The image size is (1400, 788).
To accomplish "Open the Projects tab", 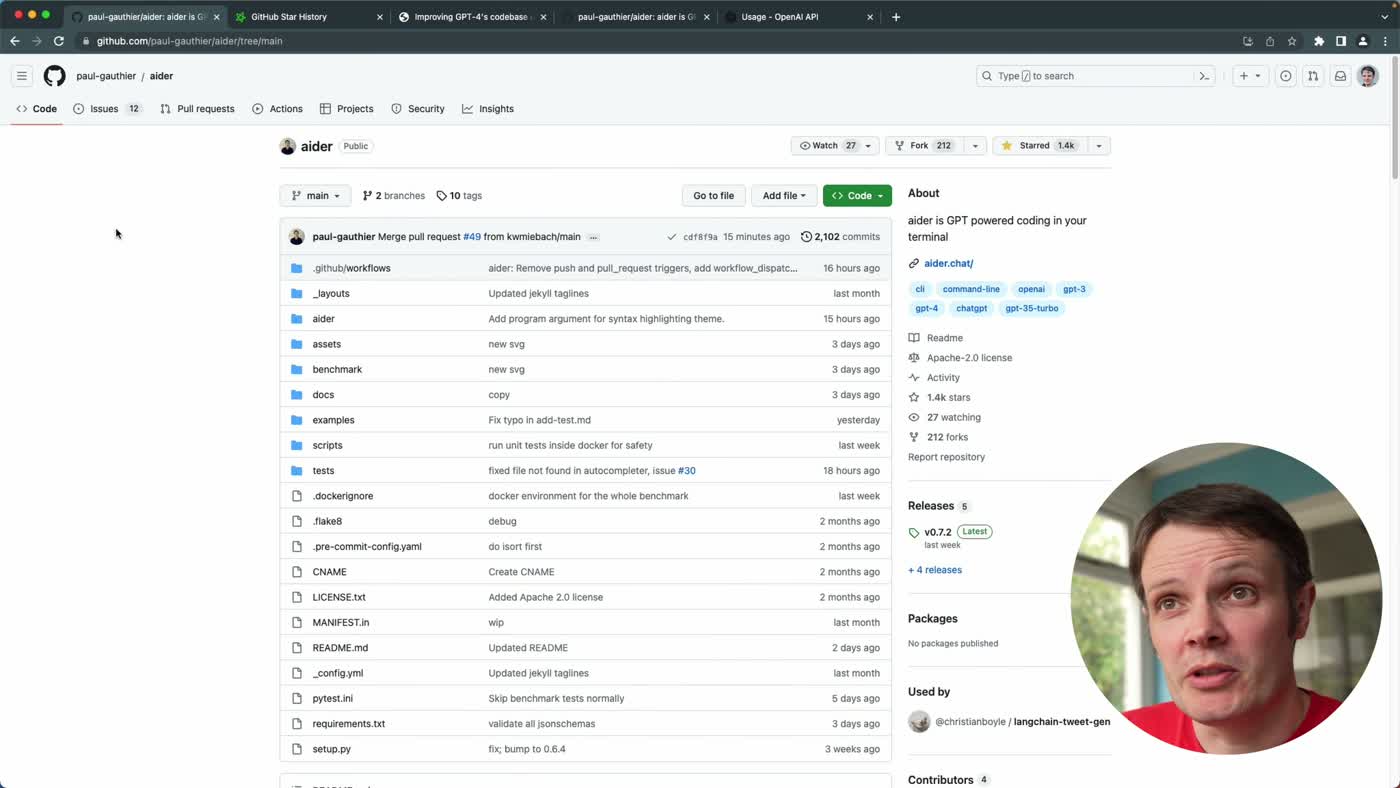I will [x=346, y=109].
